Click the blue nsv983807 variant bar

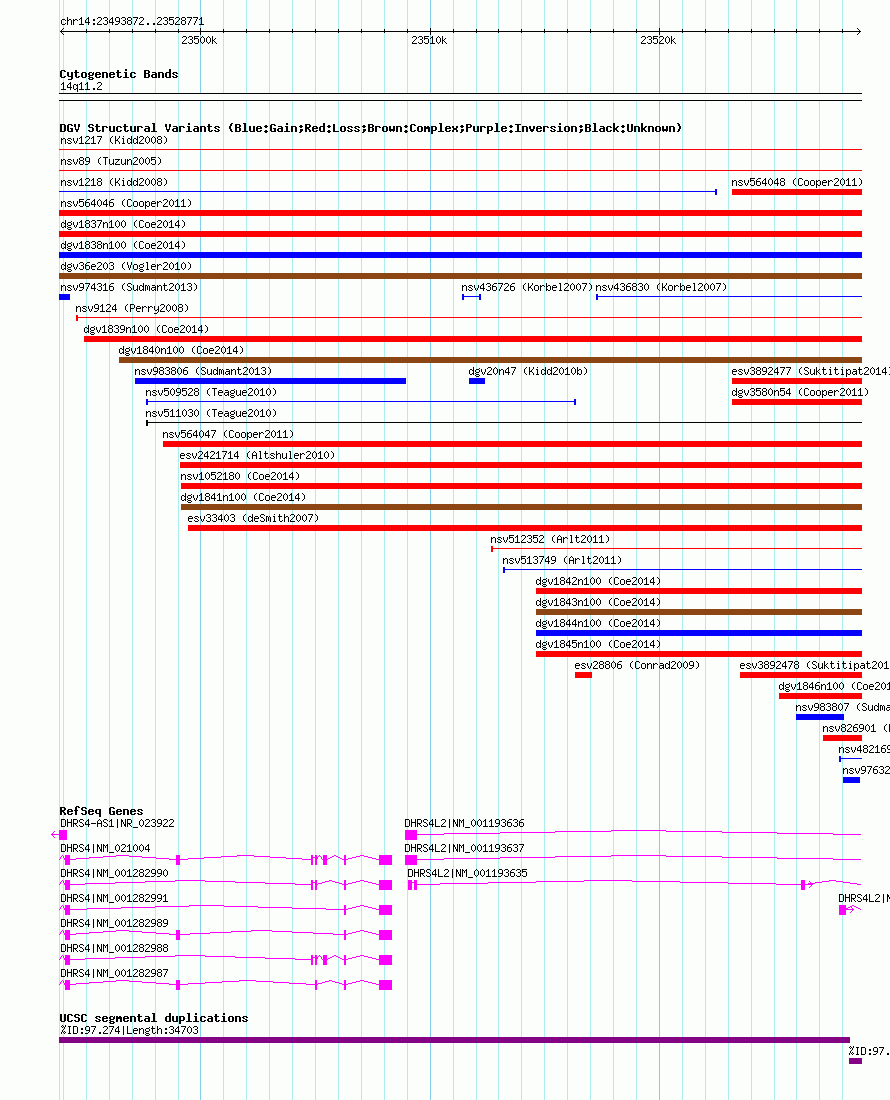(820, 718)
